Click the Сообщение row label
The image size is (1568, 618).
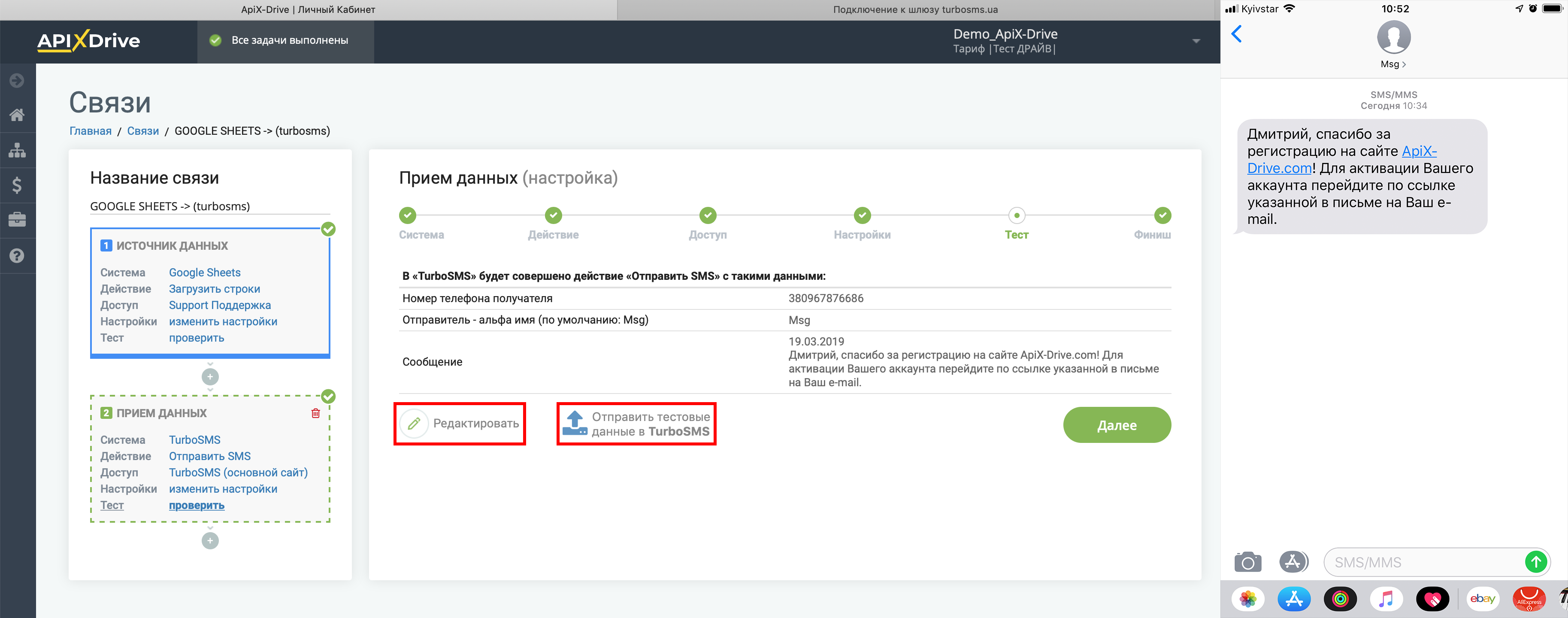click(x=432, y=362)
